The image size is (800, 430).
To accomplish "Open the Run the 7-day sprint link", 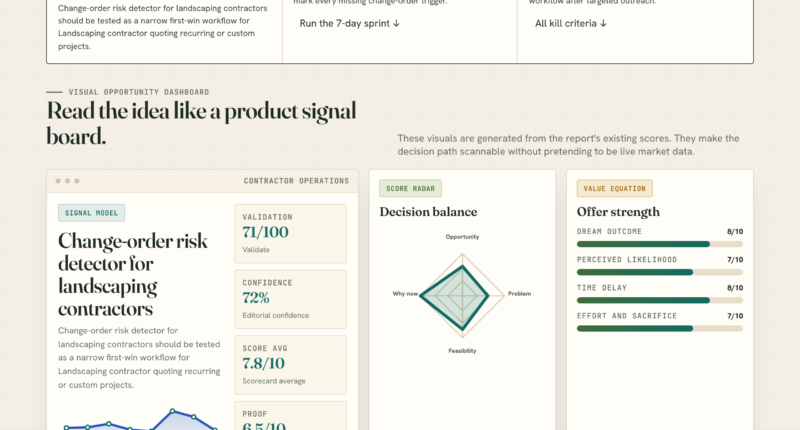I will (x=349, y=23).
